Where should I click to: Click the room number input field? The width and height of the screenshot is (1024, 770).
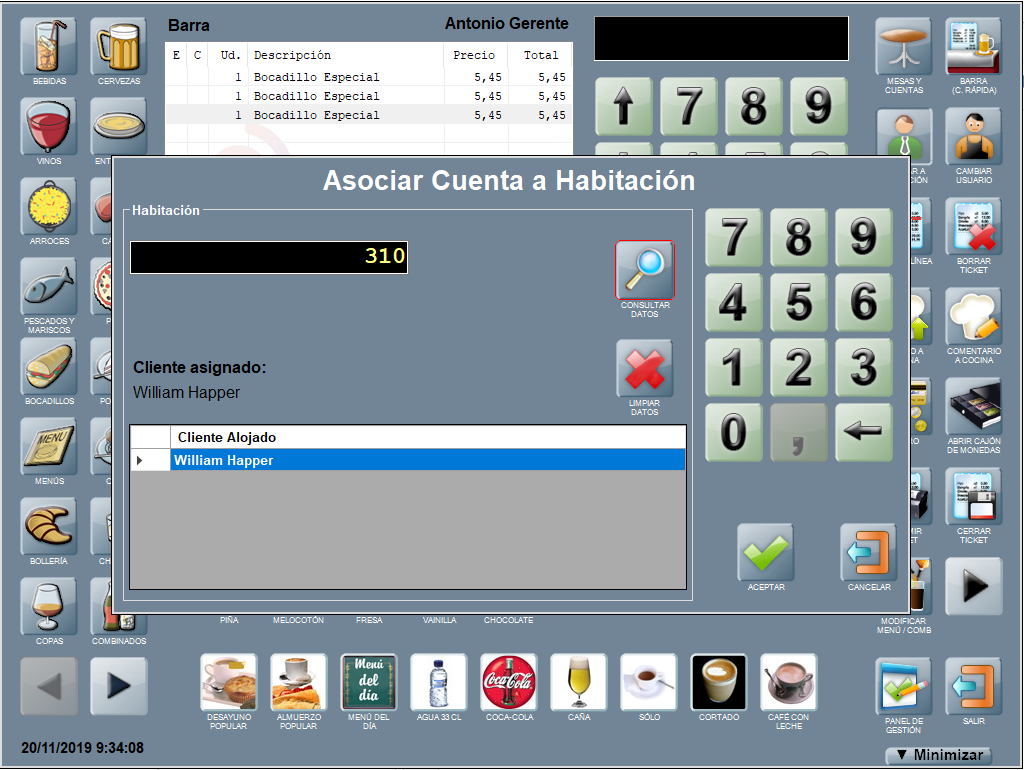tap(269, 257)
